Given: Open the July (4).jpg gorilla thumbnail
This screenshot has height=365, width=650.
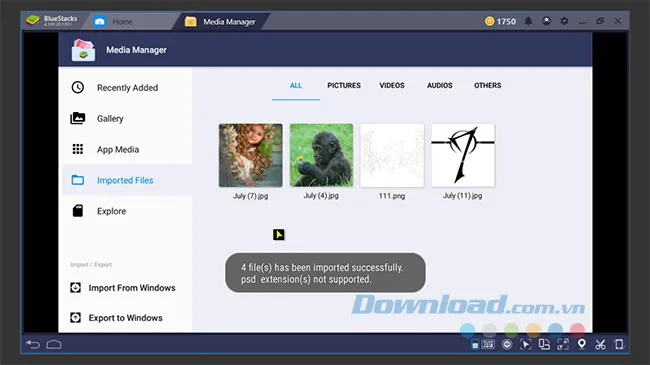Looking at the screenshot, I should pyautogui.click(x=321, y=155).
